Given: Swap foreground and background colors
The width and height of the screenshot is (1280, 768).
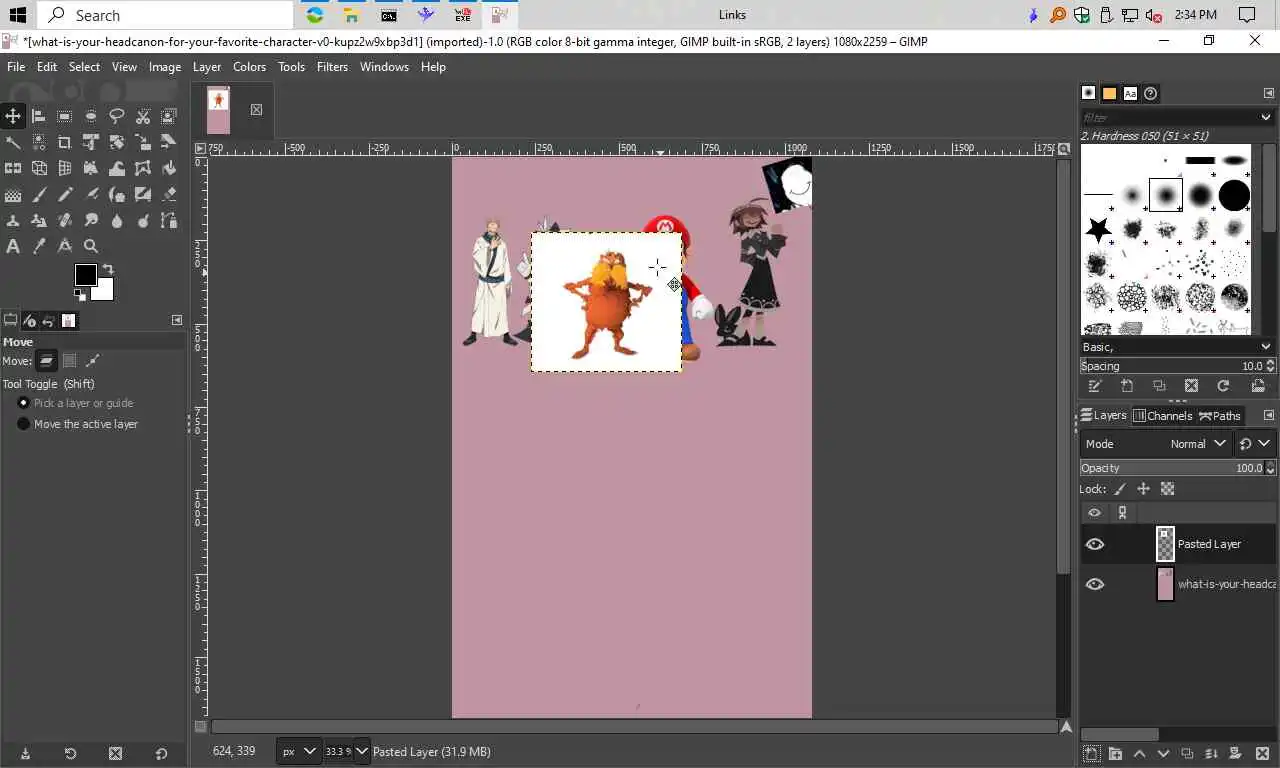Looking at the screenshot, I should 108,269.
